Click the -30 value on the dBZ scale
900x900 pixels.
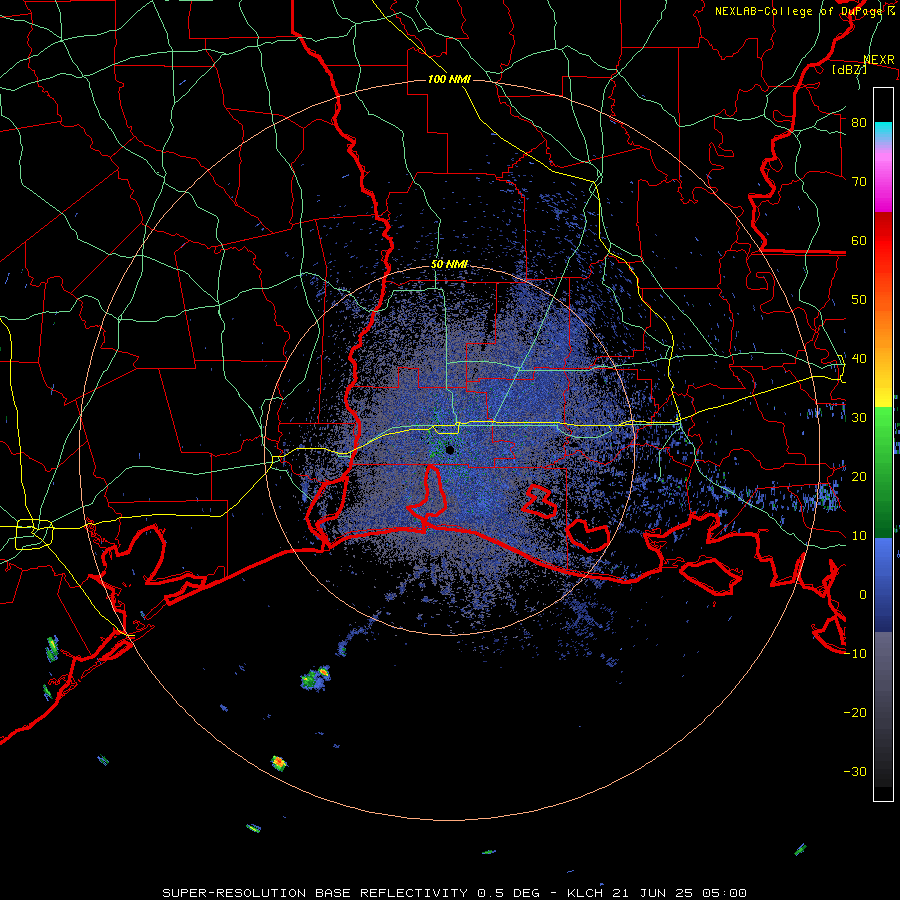click(x=855, y=772)
